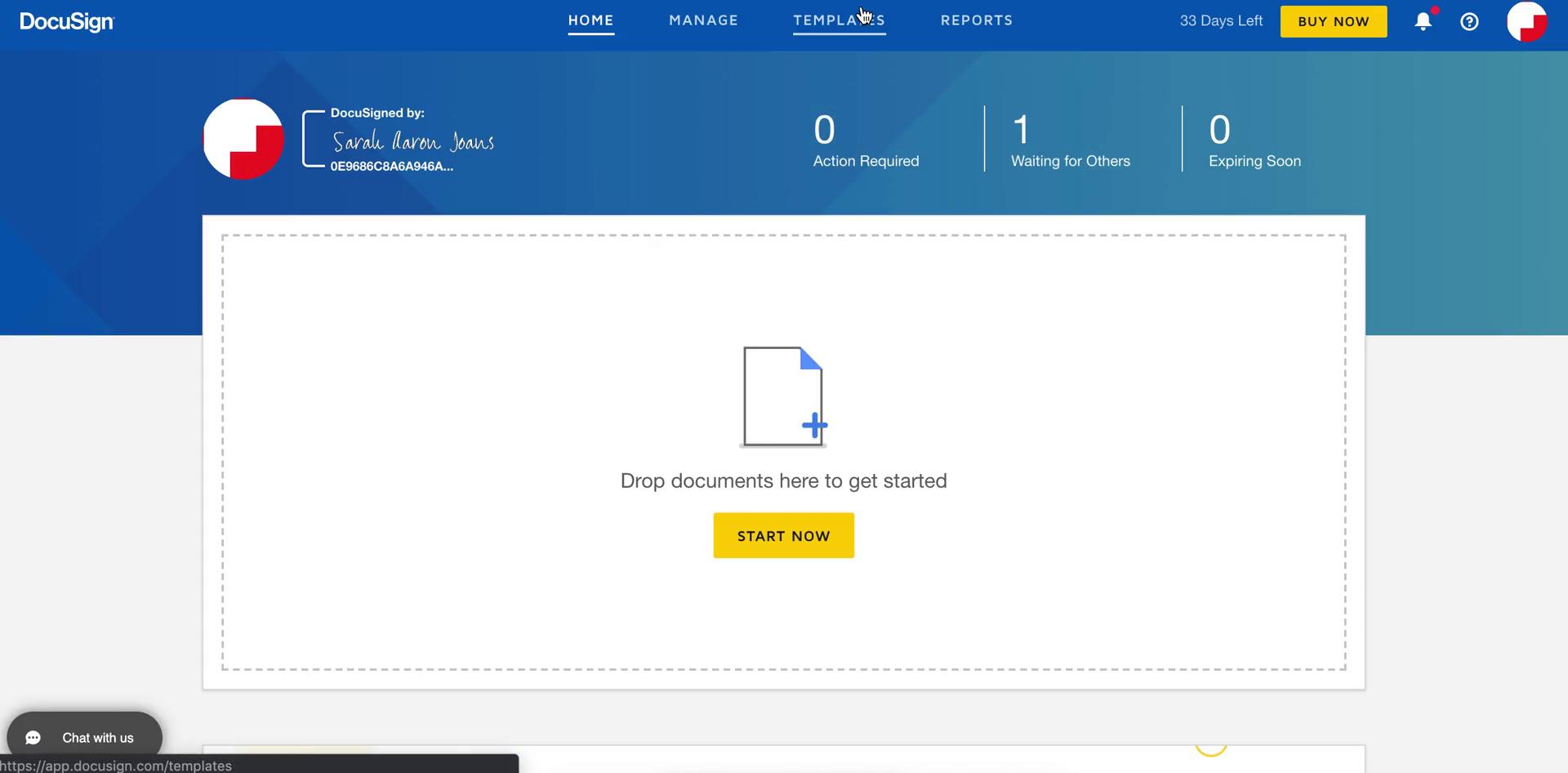Open the user avatar in the top bar

click(1526, 22)
